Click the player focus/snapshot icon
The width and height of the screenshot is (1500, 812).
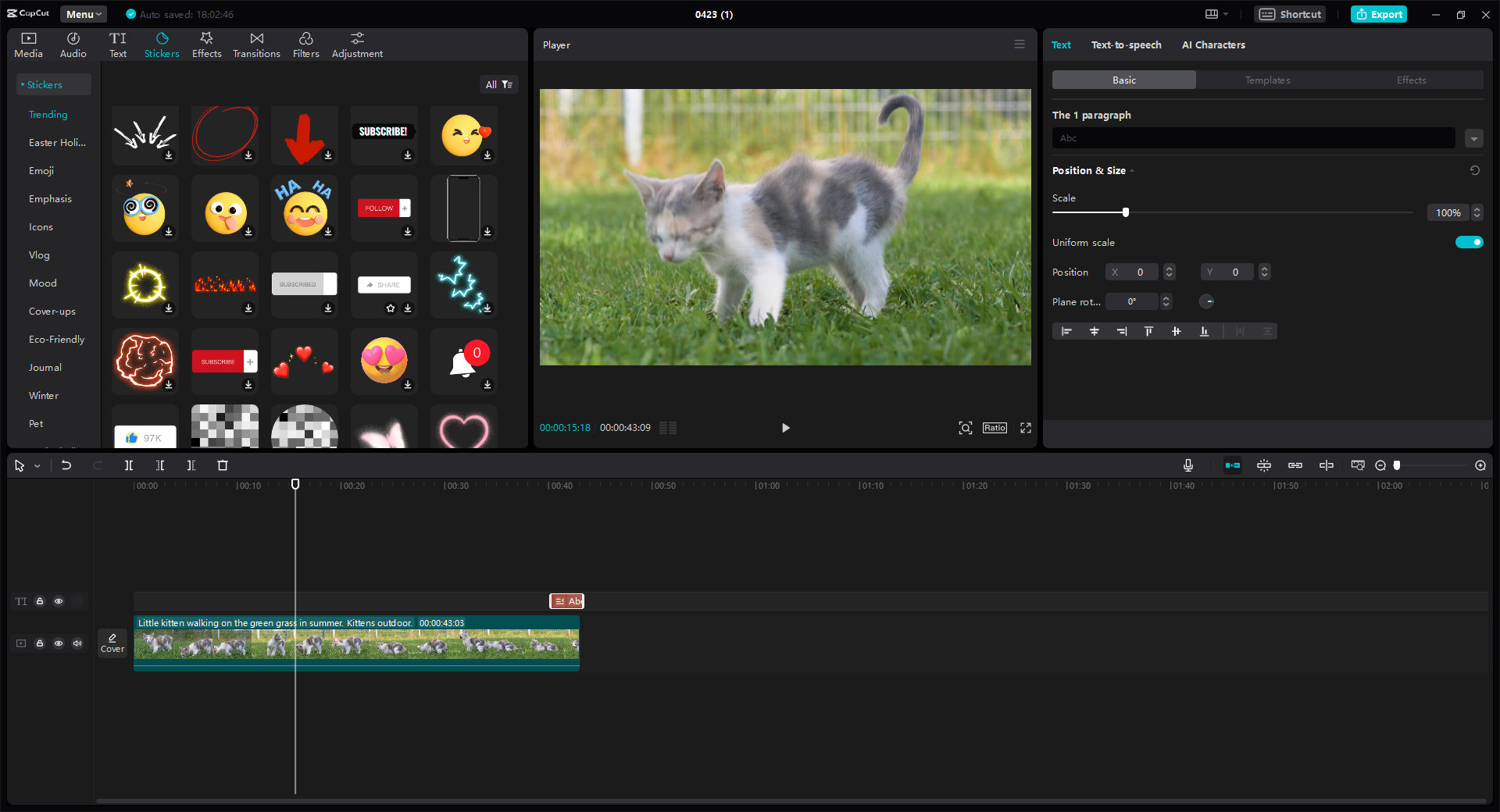(966, 428)
